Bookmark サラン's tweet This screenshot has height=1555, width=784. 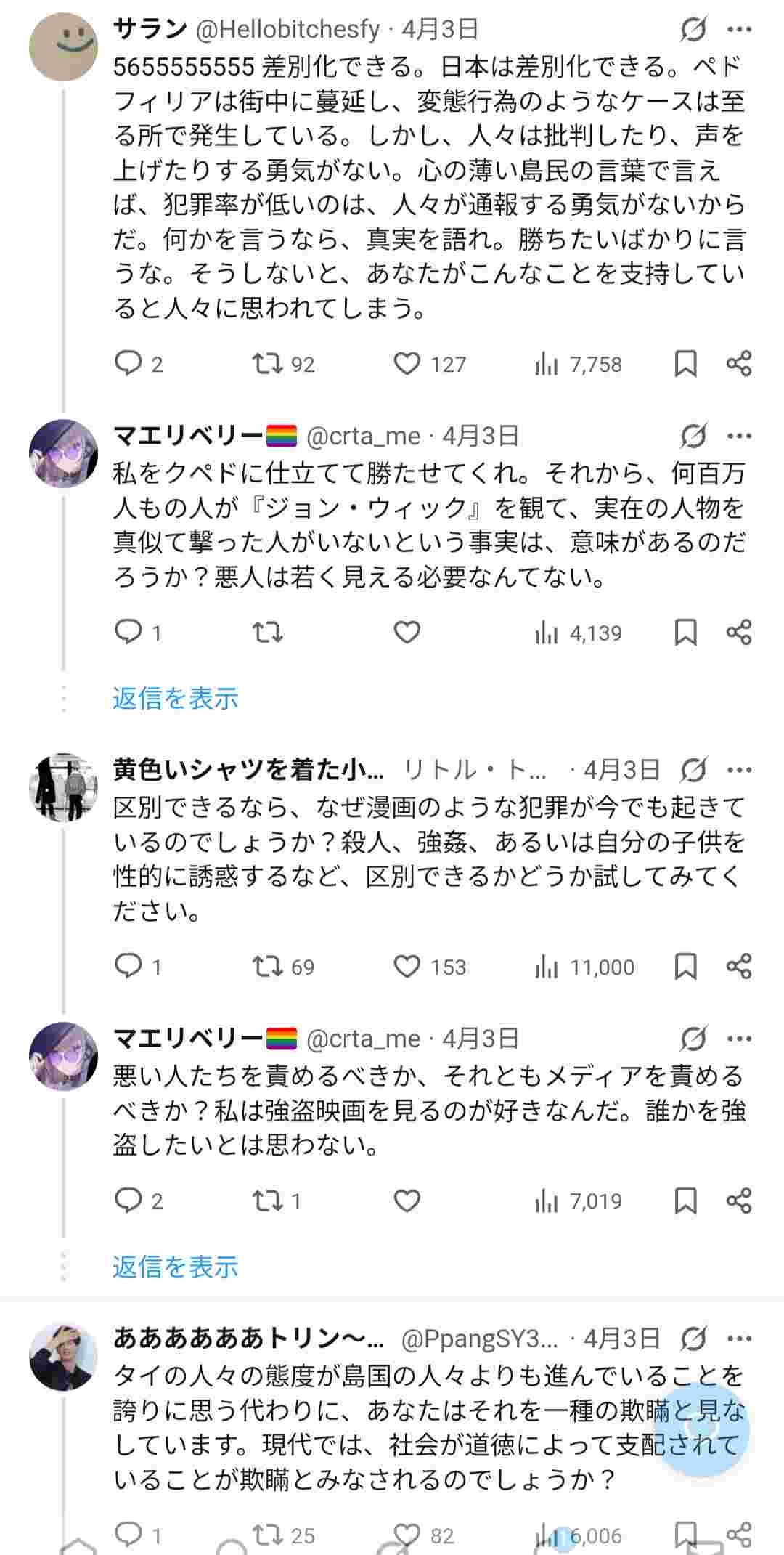coord(685,363)
